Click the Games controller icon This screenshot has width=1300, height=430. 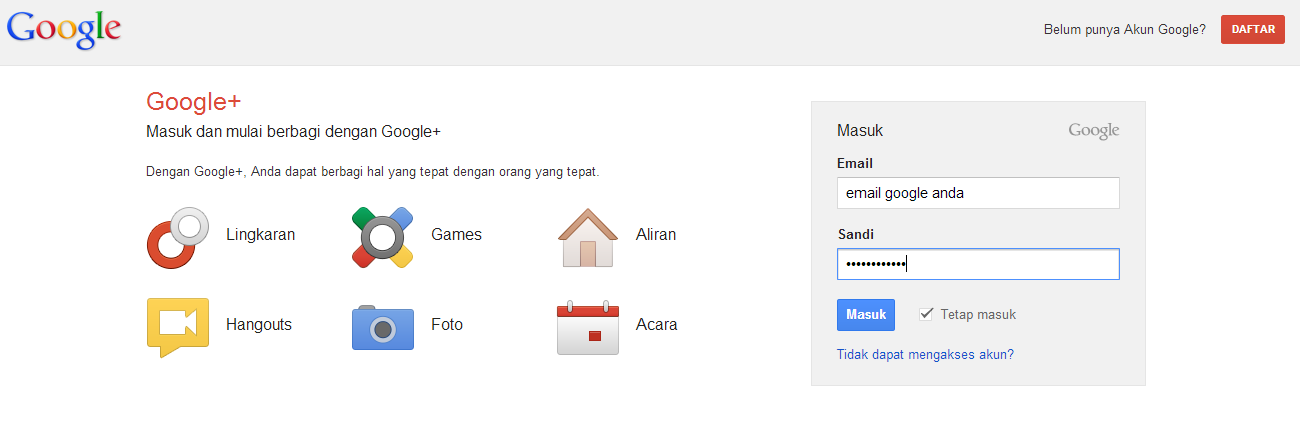click(382, 237)
